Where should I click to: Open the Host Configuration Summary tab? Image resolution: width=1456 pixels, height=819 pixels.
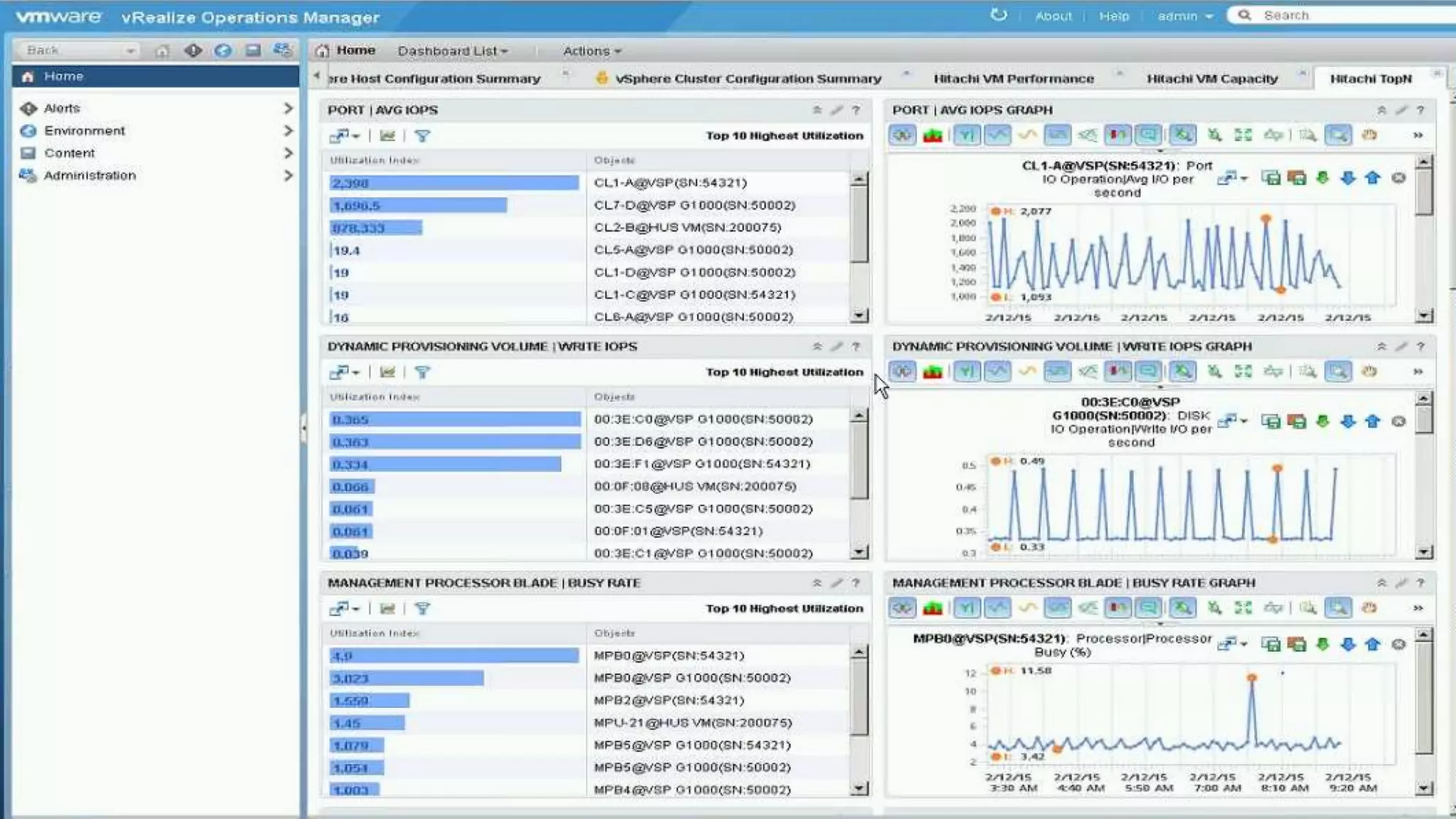[x=434, y=79]
